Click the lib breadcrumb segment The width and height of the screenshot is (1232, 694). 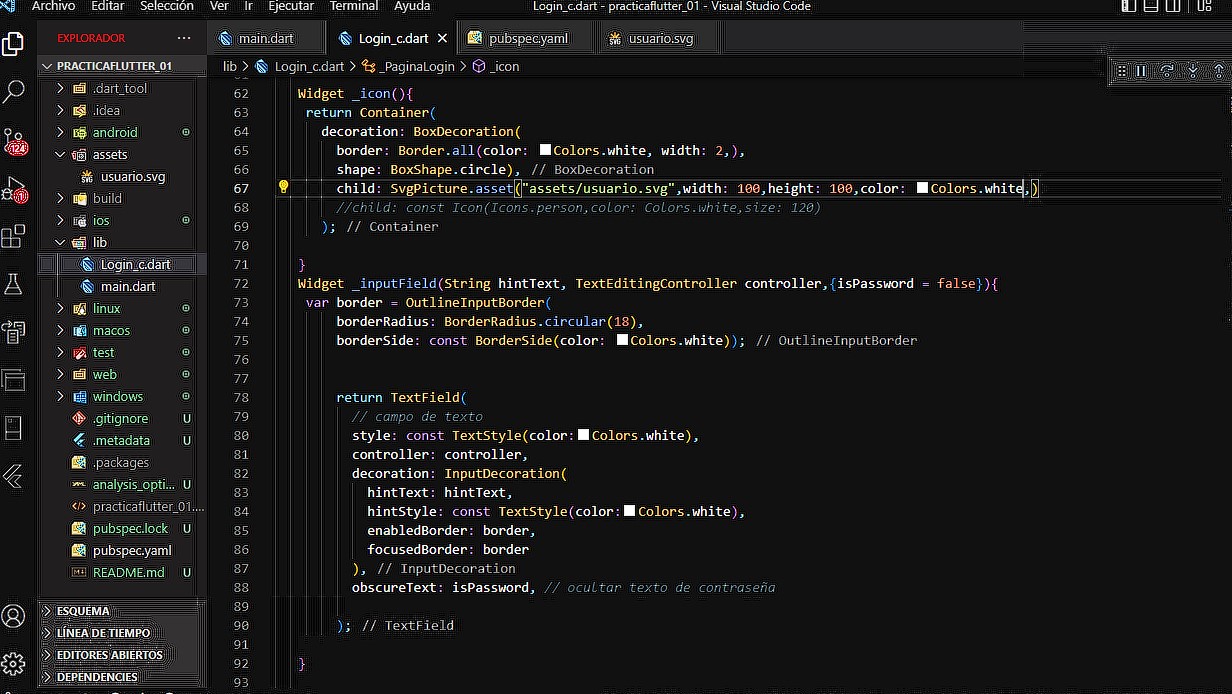230,66
